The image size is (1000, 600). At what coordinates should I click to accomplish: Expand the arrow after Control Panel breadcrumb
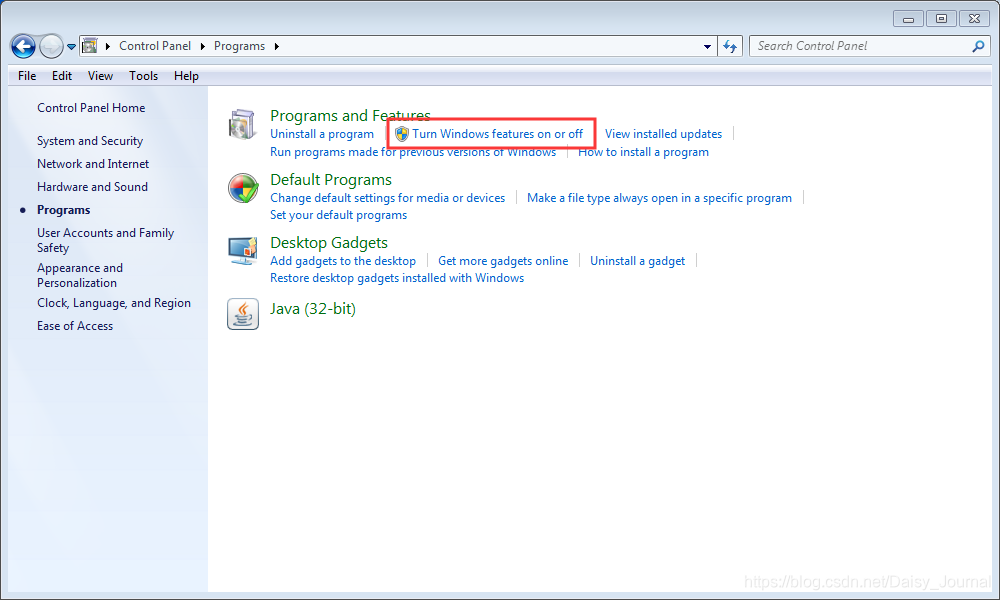(x=203, y=46)
